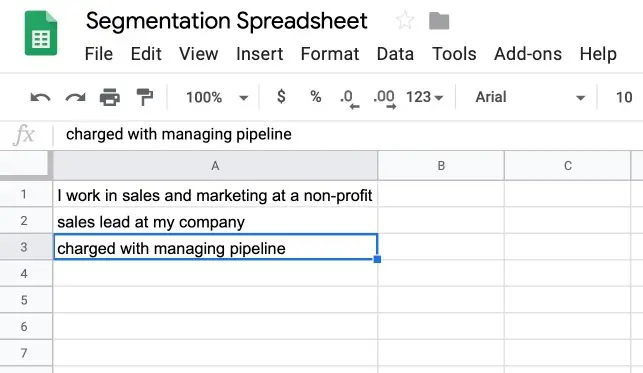Open the Google Sheets home icon
643x373 pixels.
coord(41,33)
